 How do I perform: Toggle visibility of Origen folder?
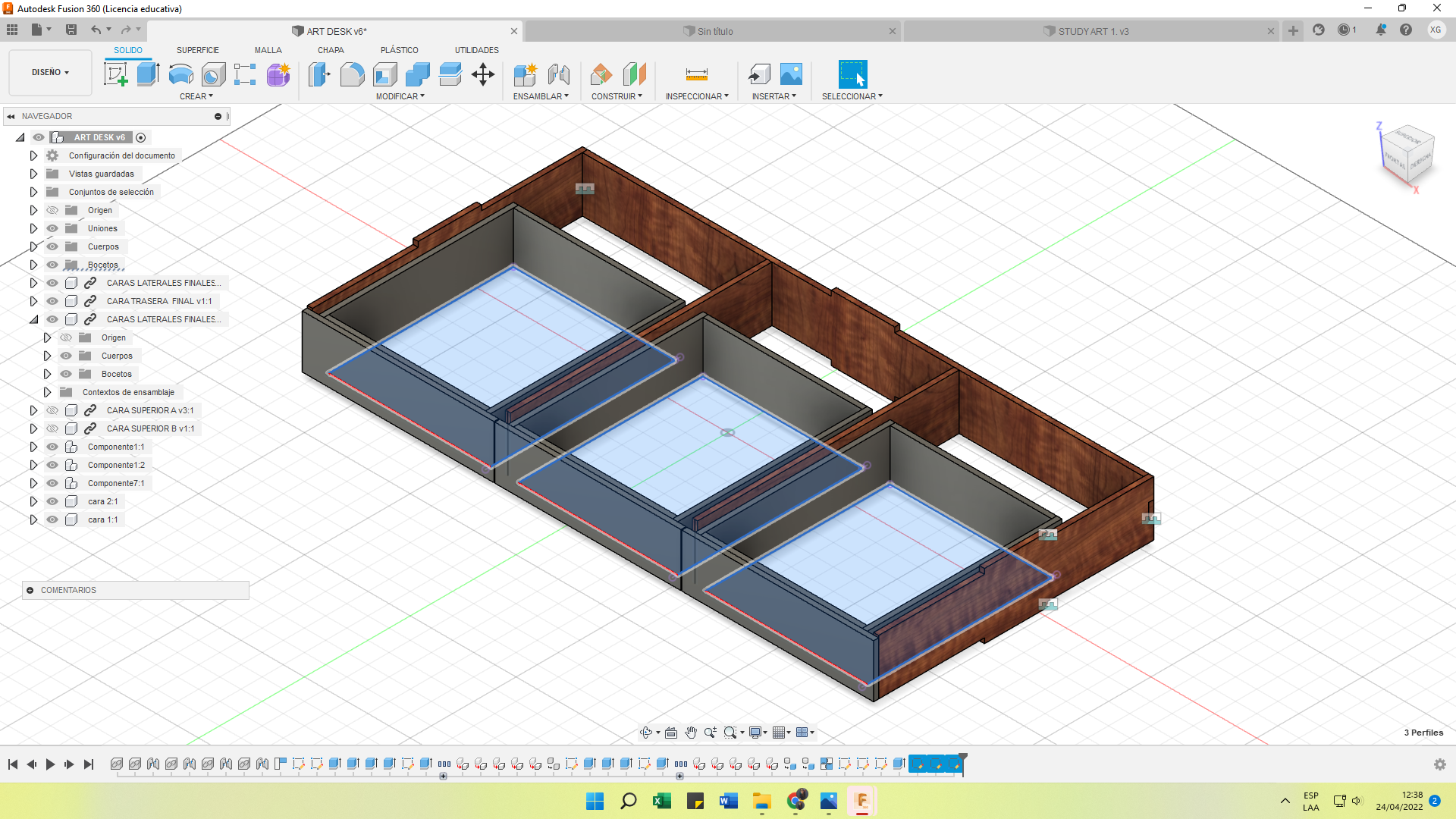pos(52,210)
